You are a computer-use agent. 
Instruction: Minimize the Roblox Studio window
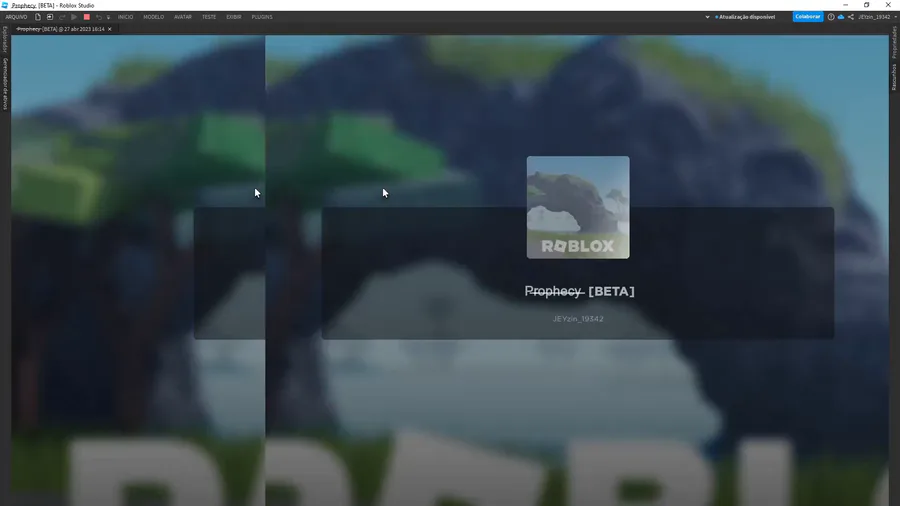tap(845, 5)
